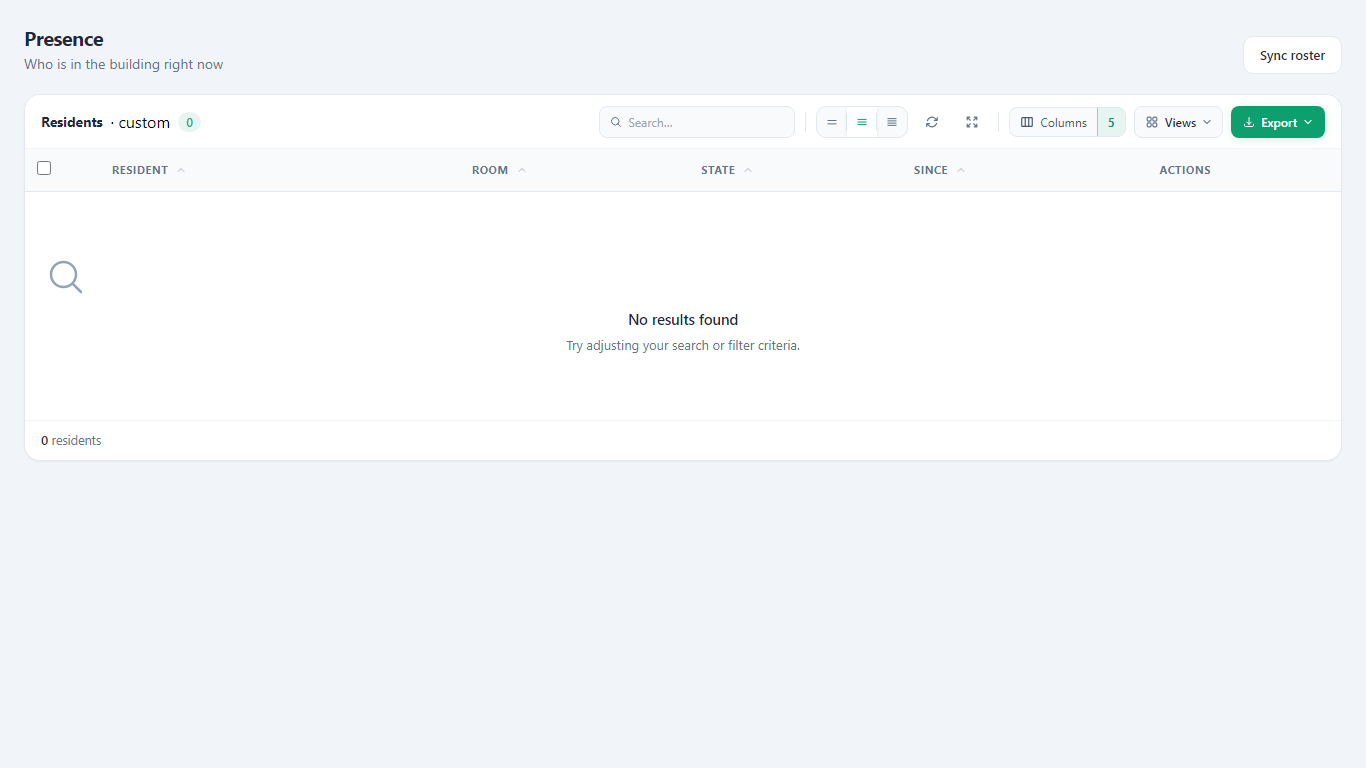Image resolution: width=1366 pixels, height=768 pixels.
Task: Sort by Resident column
Action: coord(148,170)
